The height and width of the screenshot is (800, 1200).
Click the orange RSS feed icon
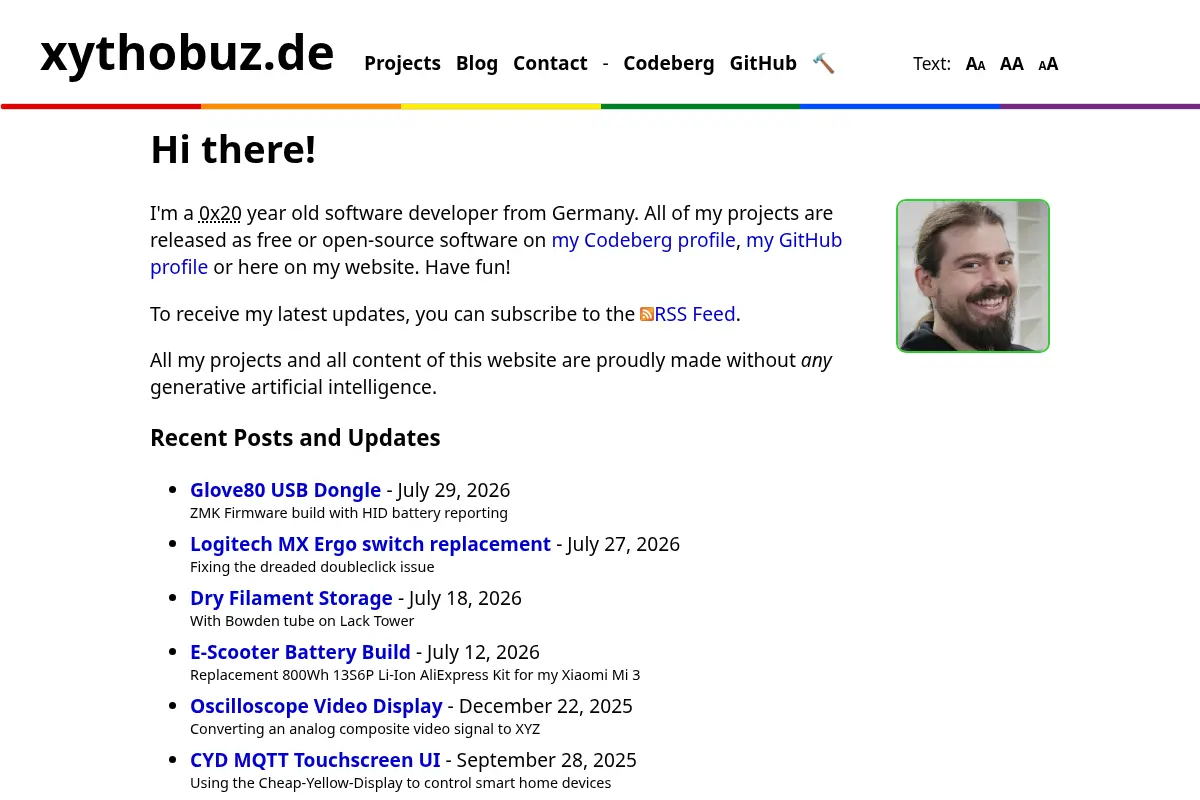[x=647, y=314]
